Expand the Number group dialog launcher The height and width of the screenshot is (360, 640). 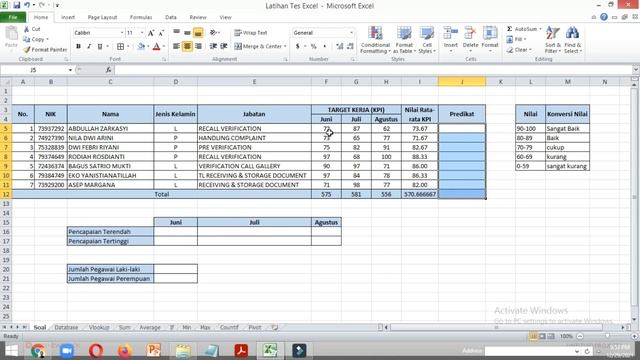[353, 60]
